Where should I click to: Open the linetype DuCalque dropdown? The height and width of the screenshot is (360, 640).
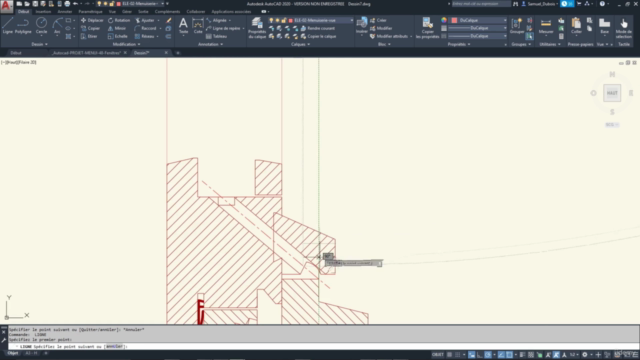tap(478, 36)
